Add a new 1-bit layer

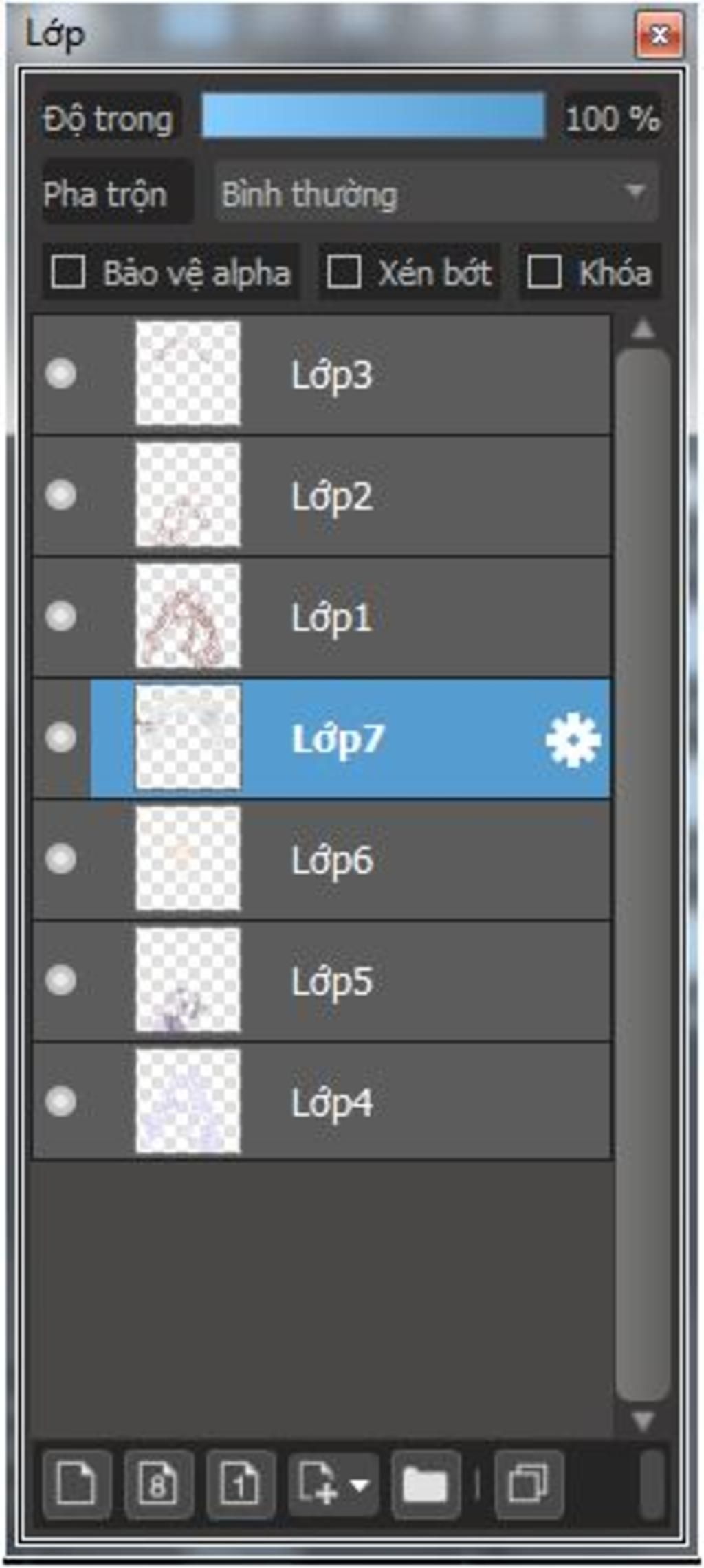tap(241, 1483)
